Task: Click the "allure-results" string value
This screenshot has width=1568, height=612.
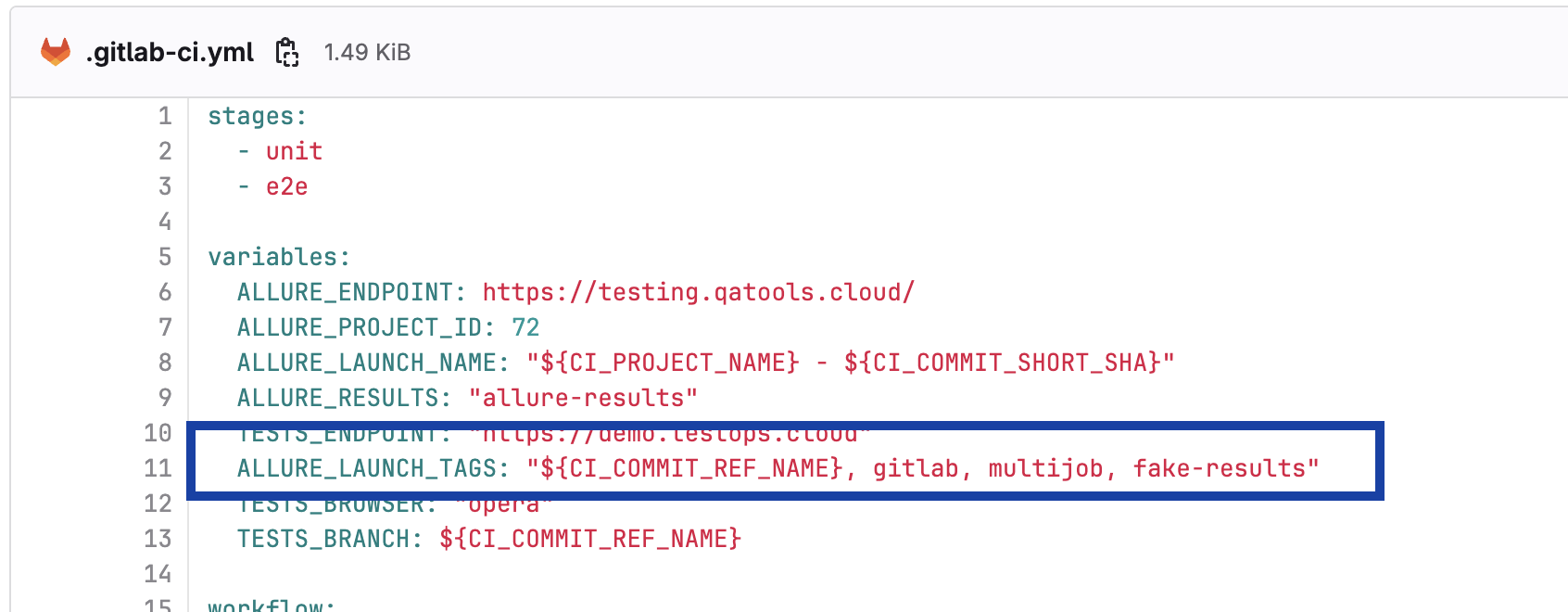Action: [x=583, y=398]
